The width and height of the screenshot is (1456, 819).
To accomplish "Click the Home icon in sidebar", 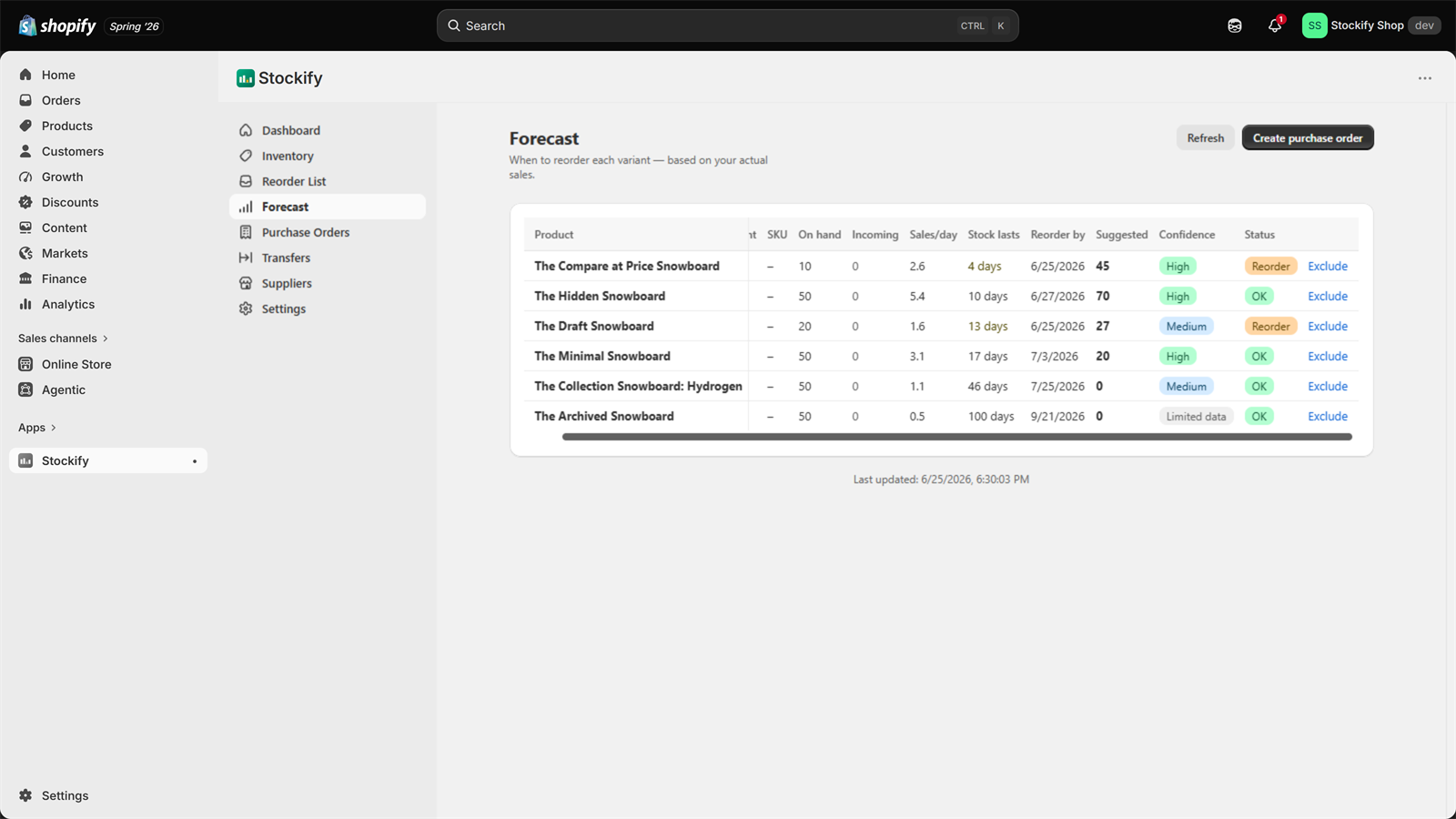I will click(25, 75).
